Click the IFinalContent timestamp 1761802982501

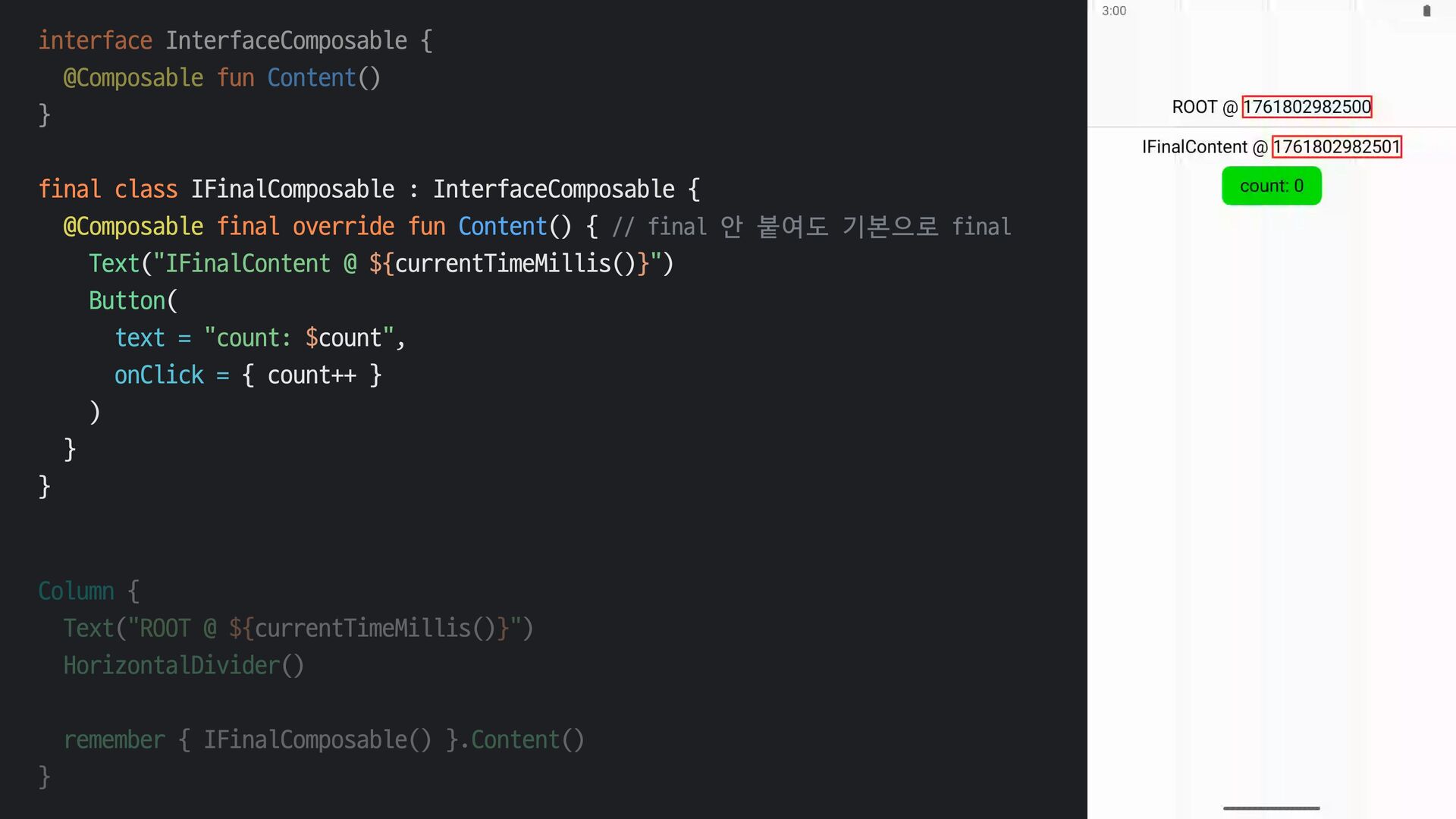pyautogui.click(x=1336, y=147)
